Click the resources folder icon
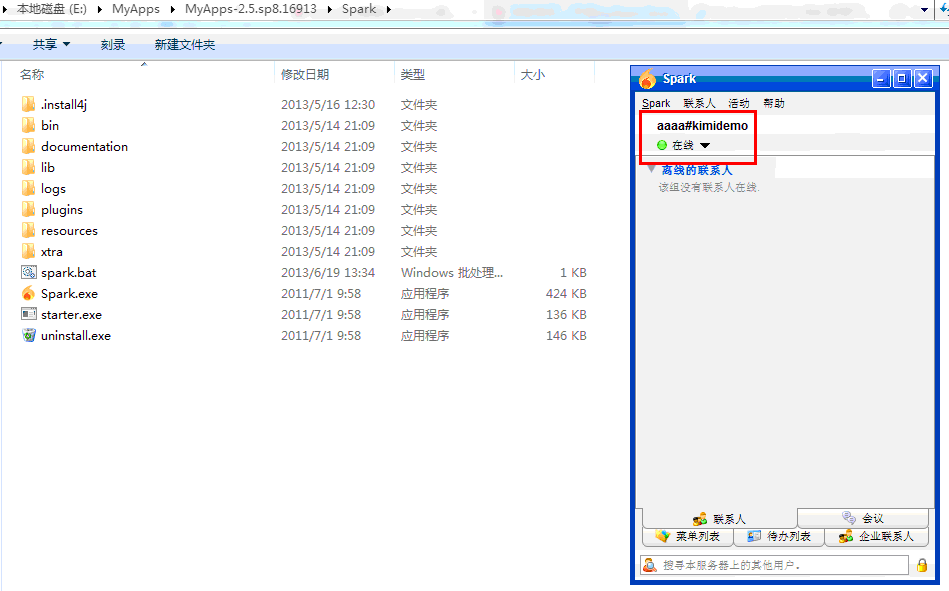 pyautogui.click(x=28, y=230)
